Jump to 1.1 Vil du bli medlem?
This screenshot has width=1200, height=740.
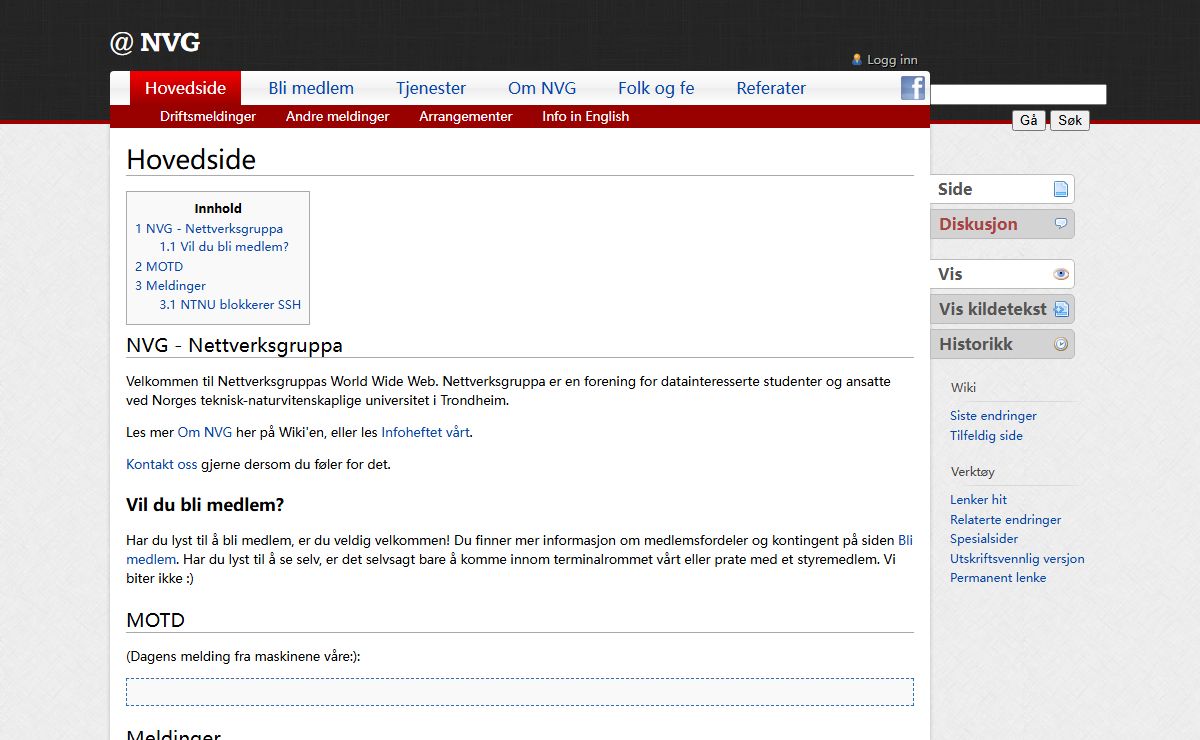pyautogui.click(x=224, y=247)
